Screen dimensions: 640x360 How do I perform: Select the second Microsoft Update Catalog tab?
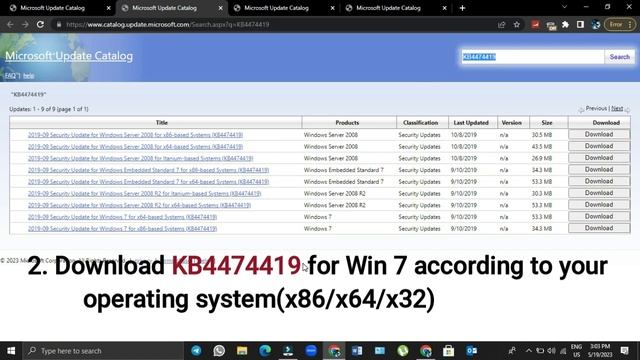click(171, 8)
